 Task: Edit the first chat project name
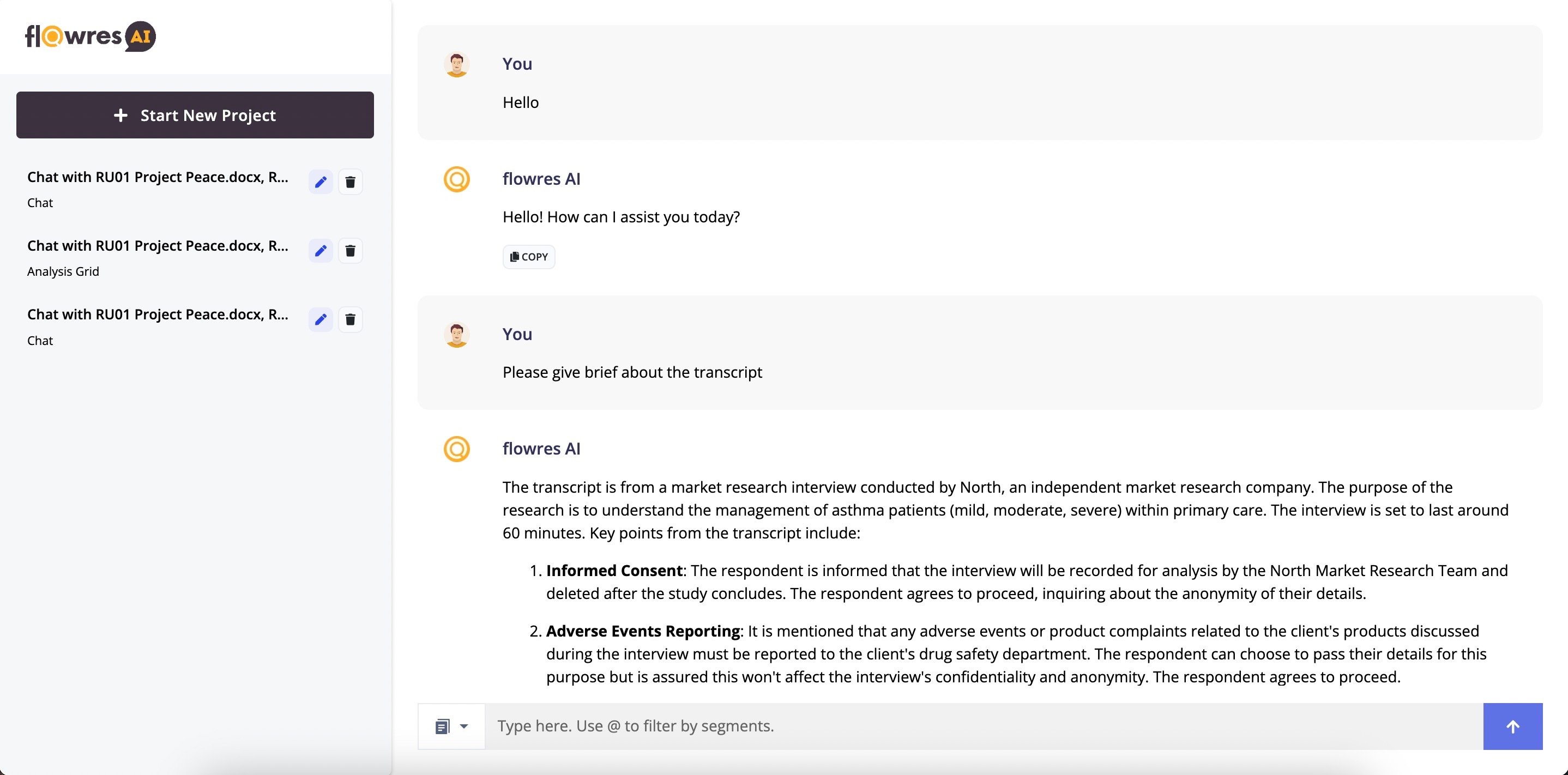click(321, 182)
